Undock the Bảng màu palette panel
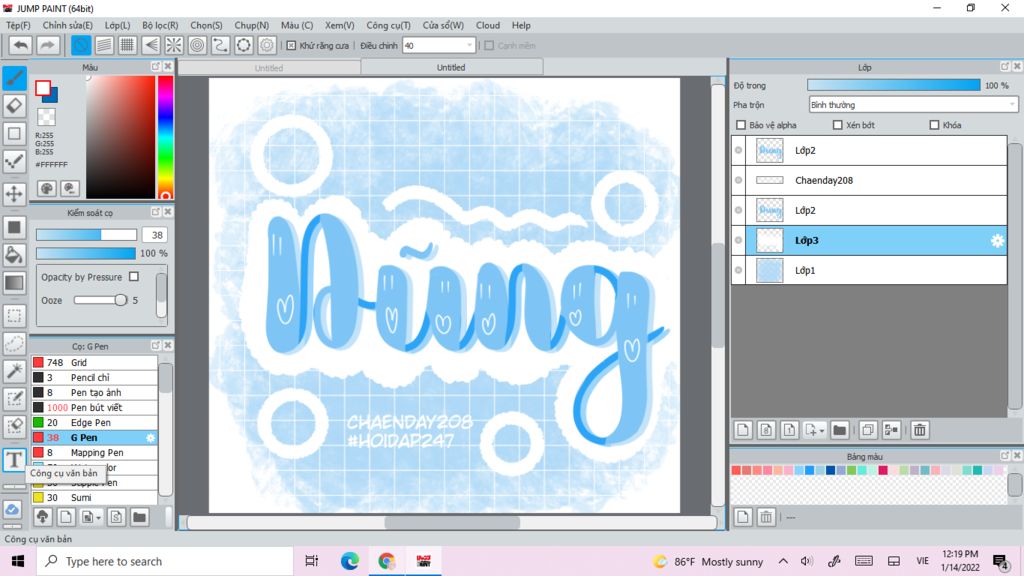This screenshot has height=576, width=1024. [1004, 456]
